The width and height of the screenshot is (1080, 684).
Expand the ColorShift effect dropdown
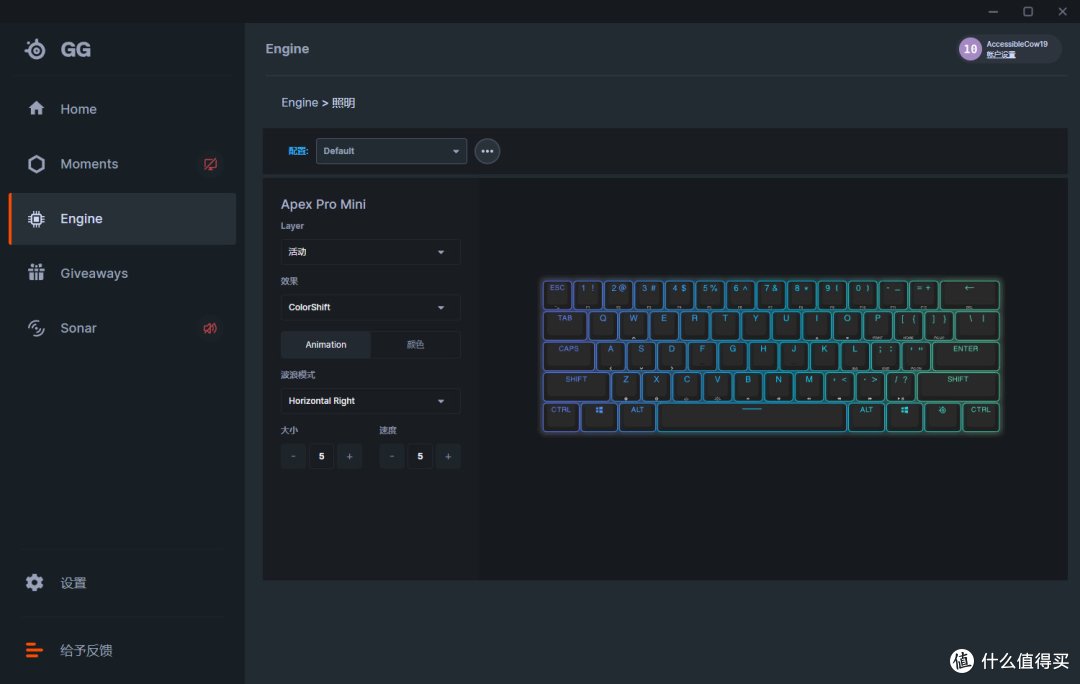tap(370, 307)
